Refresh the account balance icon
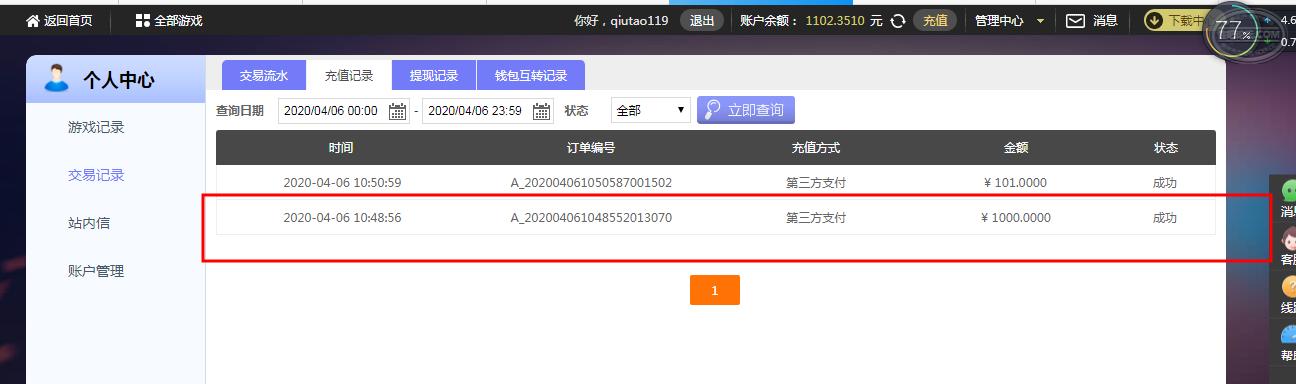The height and width of the screenshot is (384, 1296). point(898,20)
